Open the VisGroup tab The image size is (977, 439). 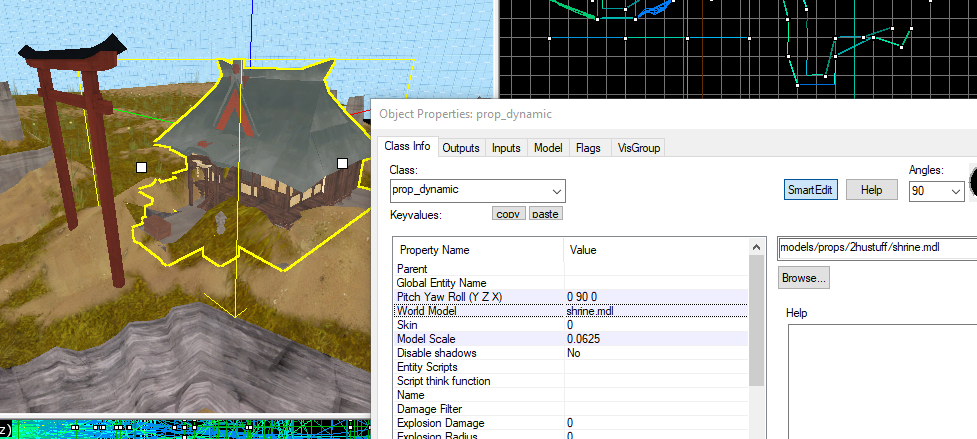[638, 148]
